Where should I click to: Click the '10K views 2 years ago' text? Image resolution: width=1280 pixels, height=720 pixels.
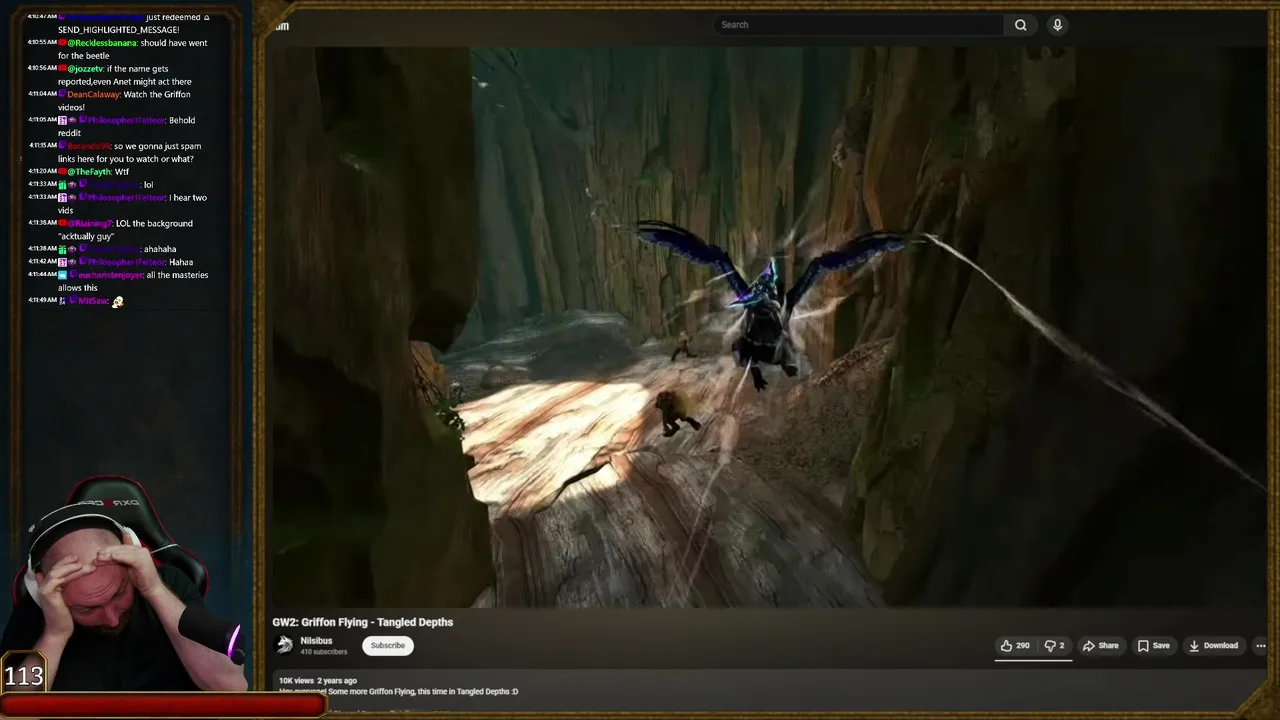point(318,681)
